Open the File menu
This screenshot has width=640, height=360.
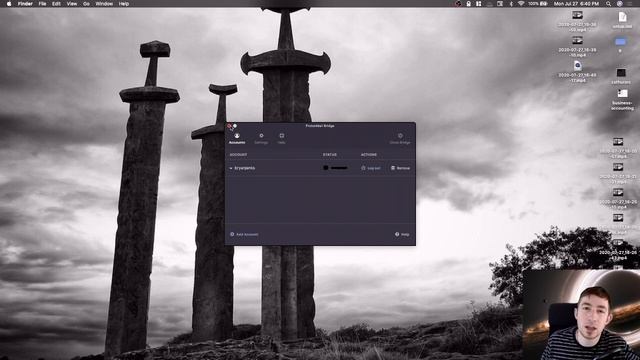(42, 4)
